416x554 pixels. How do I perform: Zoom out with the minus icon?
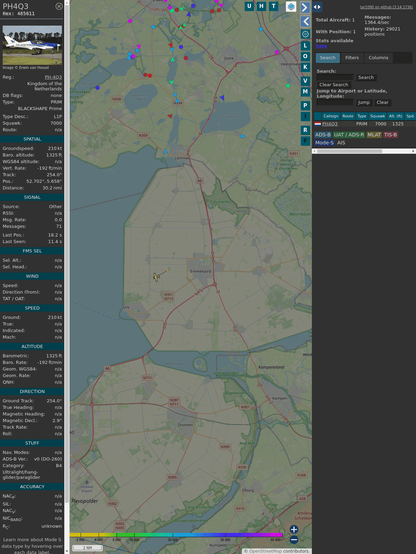coord(294,540)
